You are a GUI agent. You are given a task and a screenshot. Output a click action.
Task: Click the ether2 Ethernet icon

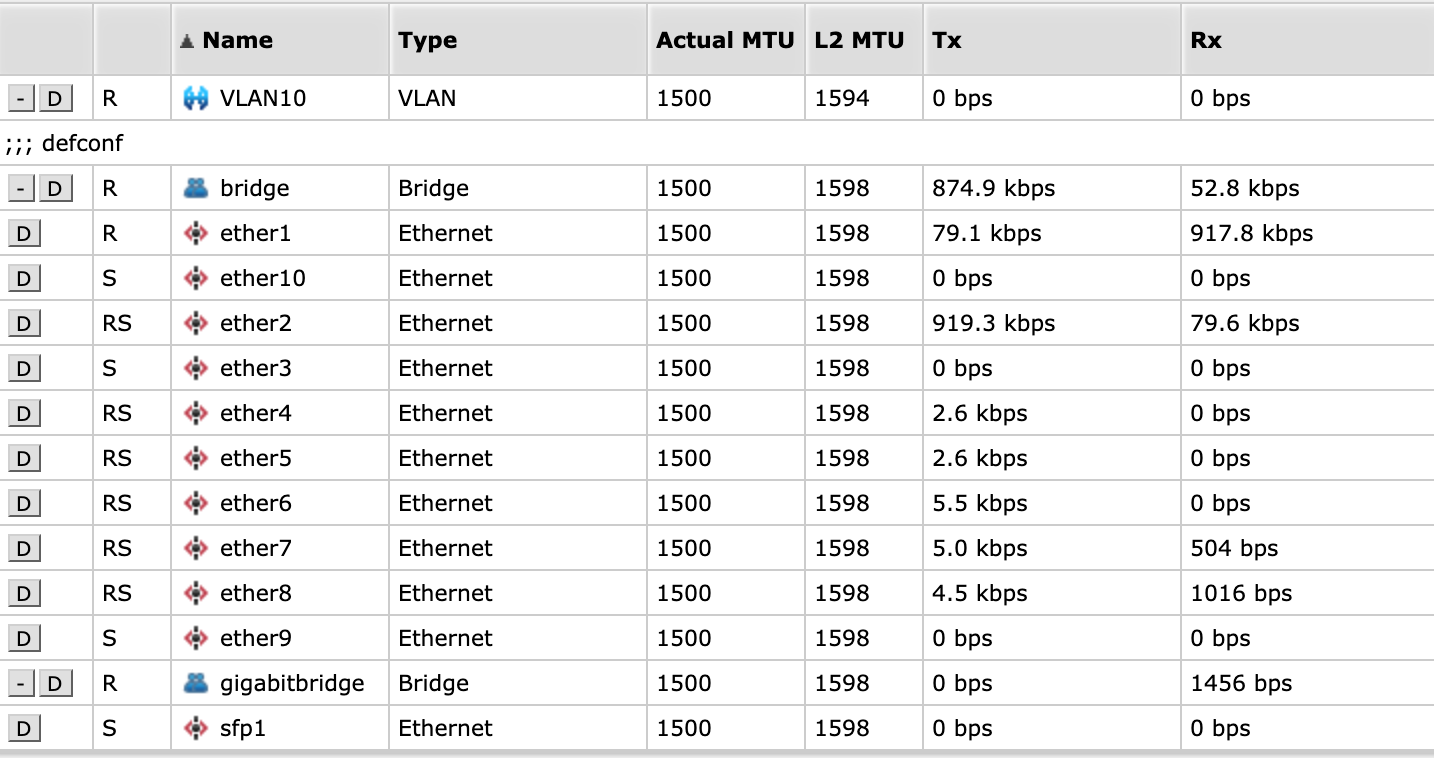tap(196, 323)
